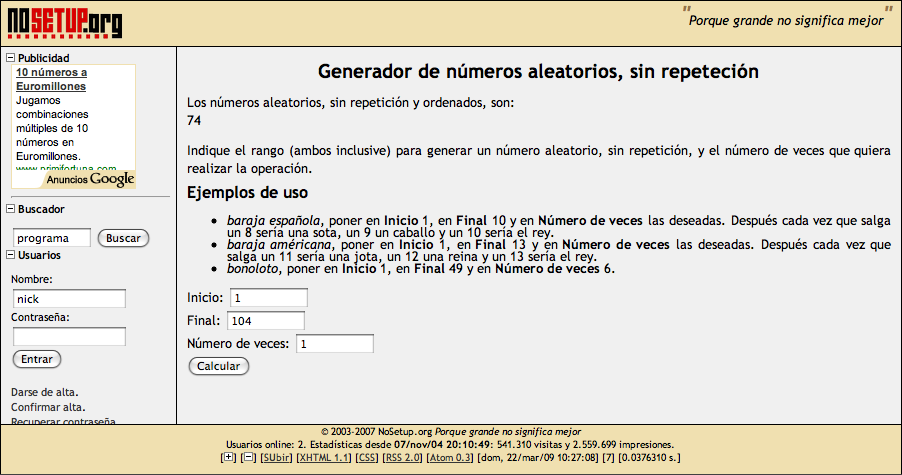Click the footer plus [+] icon
Viewport: 902px width, 475px height.
point(228,458)
